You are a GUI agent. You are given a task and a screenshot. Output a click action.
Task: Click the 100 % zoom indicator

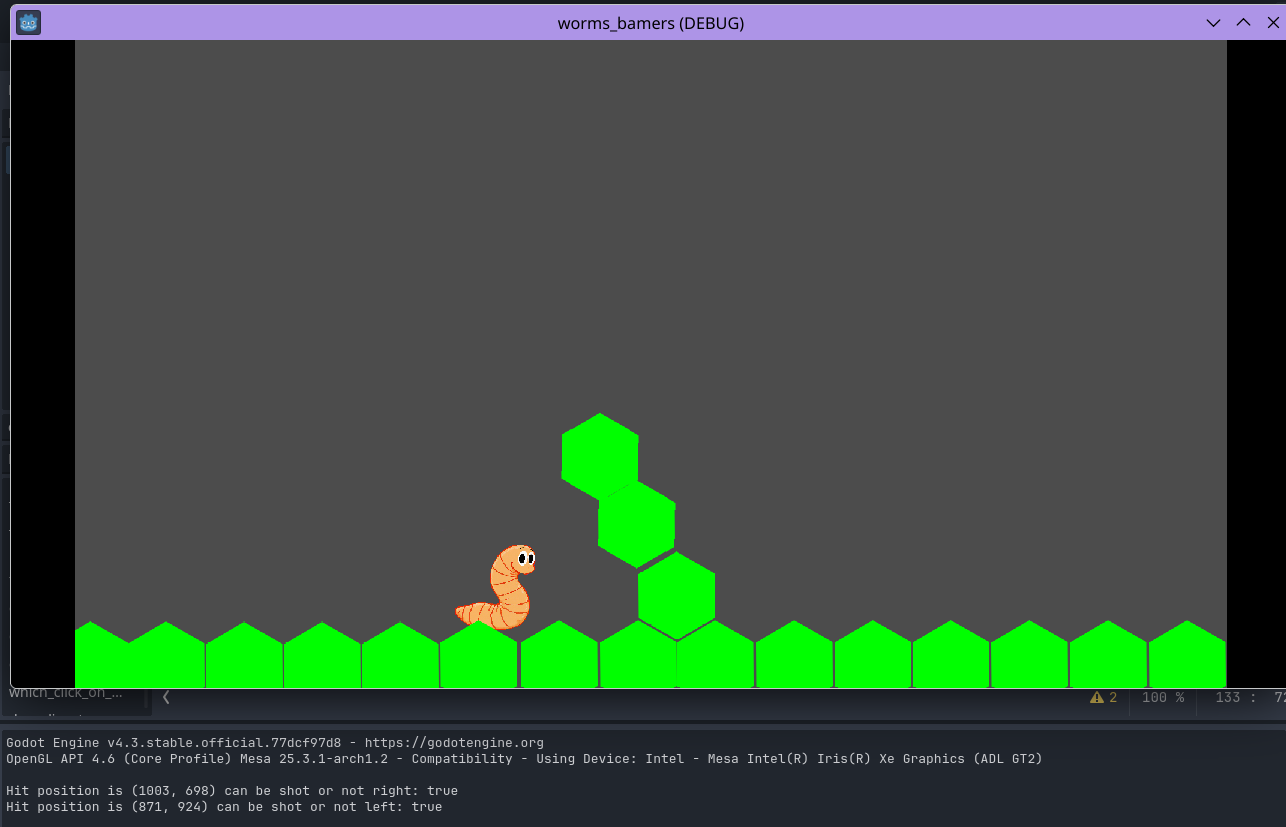coord(1163,697)
